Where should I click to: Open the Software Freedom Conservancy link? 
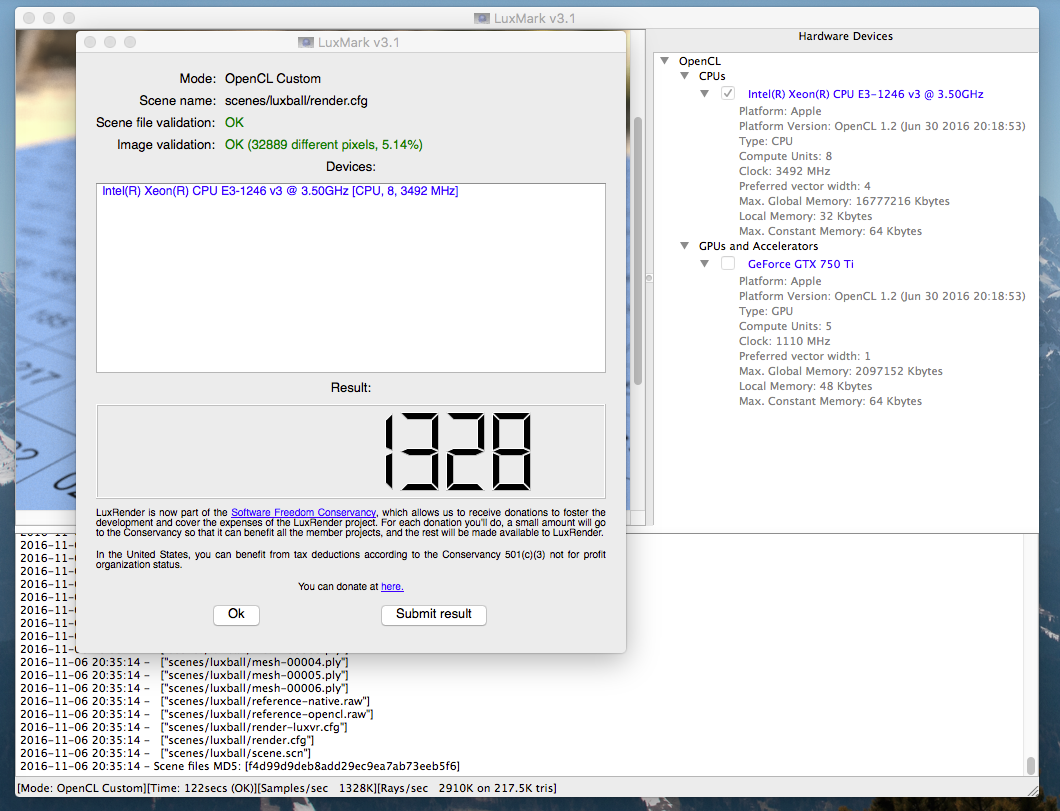(x=303, y=513)
